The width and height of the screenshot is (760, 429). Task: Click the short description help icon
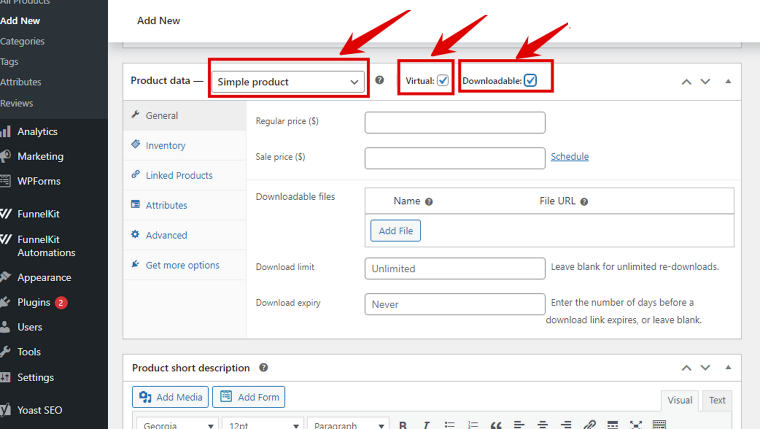tap(263, 367)
